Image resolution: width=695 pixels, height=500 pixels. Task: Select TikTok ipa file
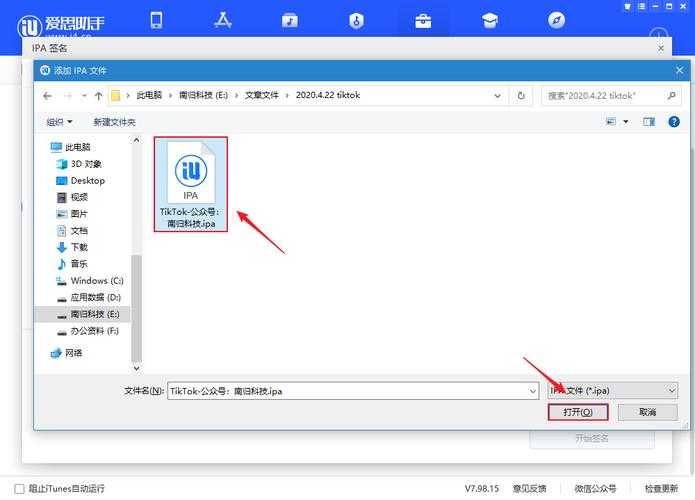[x=191, y=184]
